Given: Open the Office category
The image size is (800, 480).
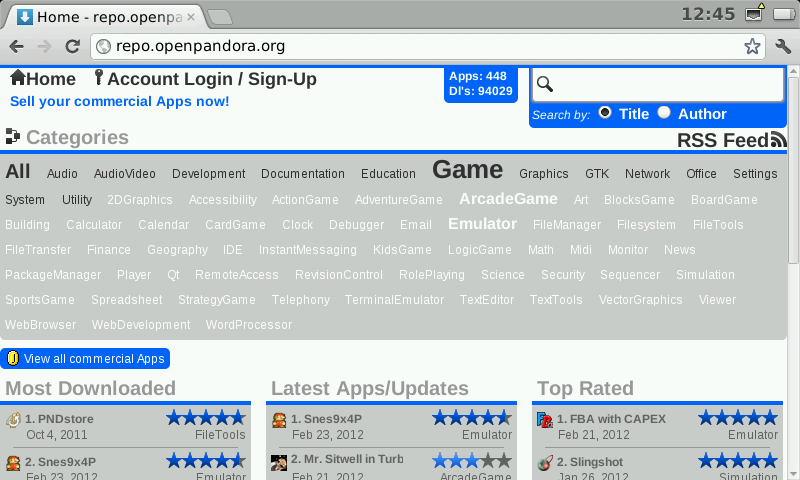Looking at the screenshot, I should (702, 174).
